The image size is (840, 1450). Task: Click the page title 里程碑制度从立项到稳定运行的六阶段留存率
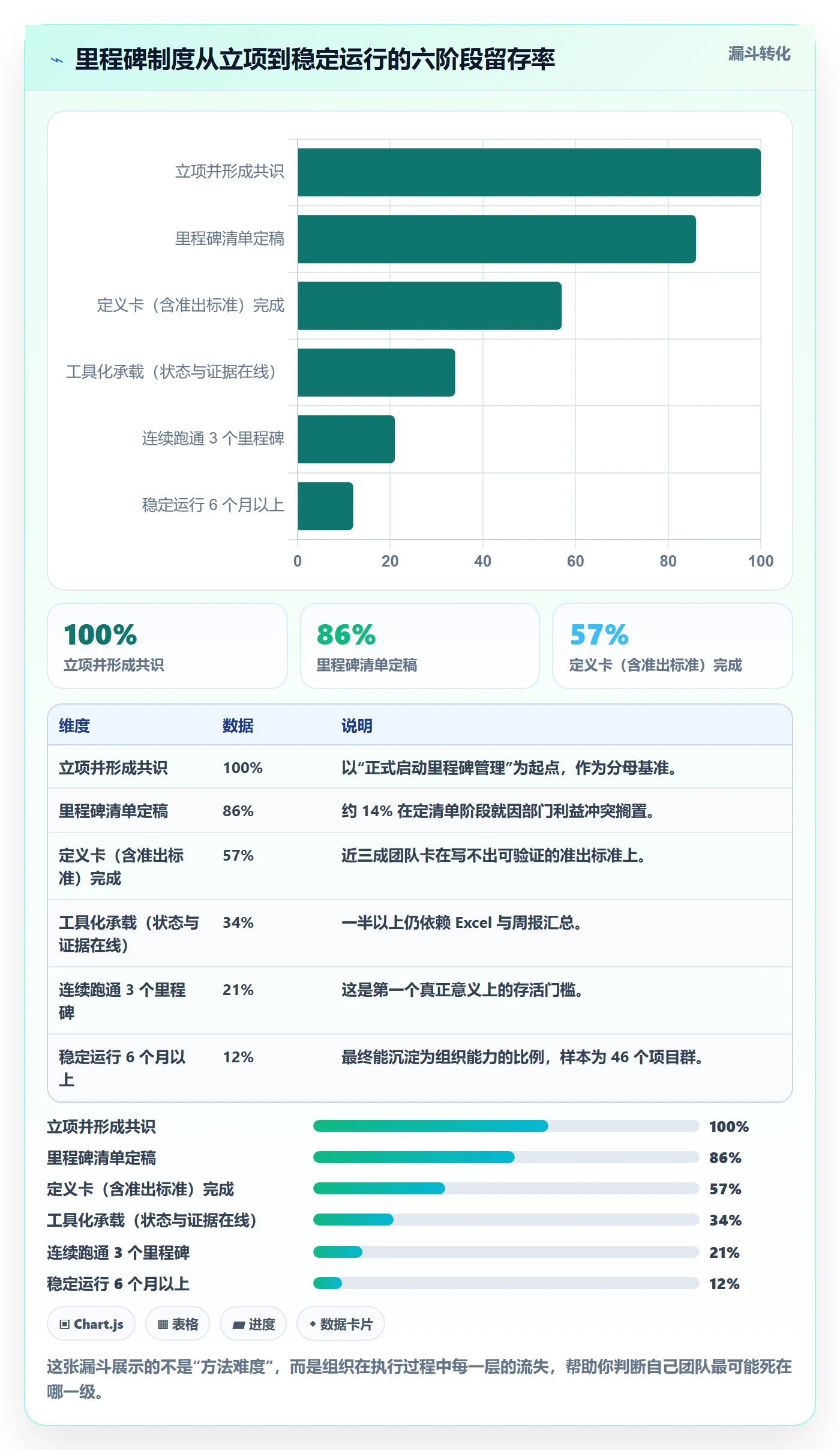[315, 59]
